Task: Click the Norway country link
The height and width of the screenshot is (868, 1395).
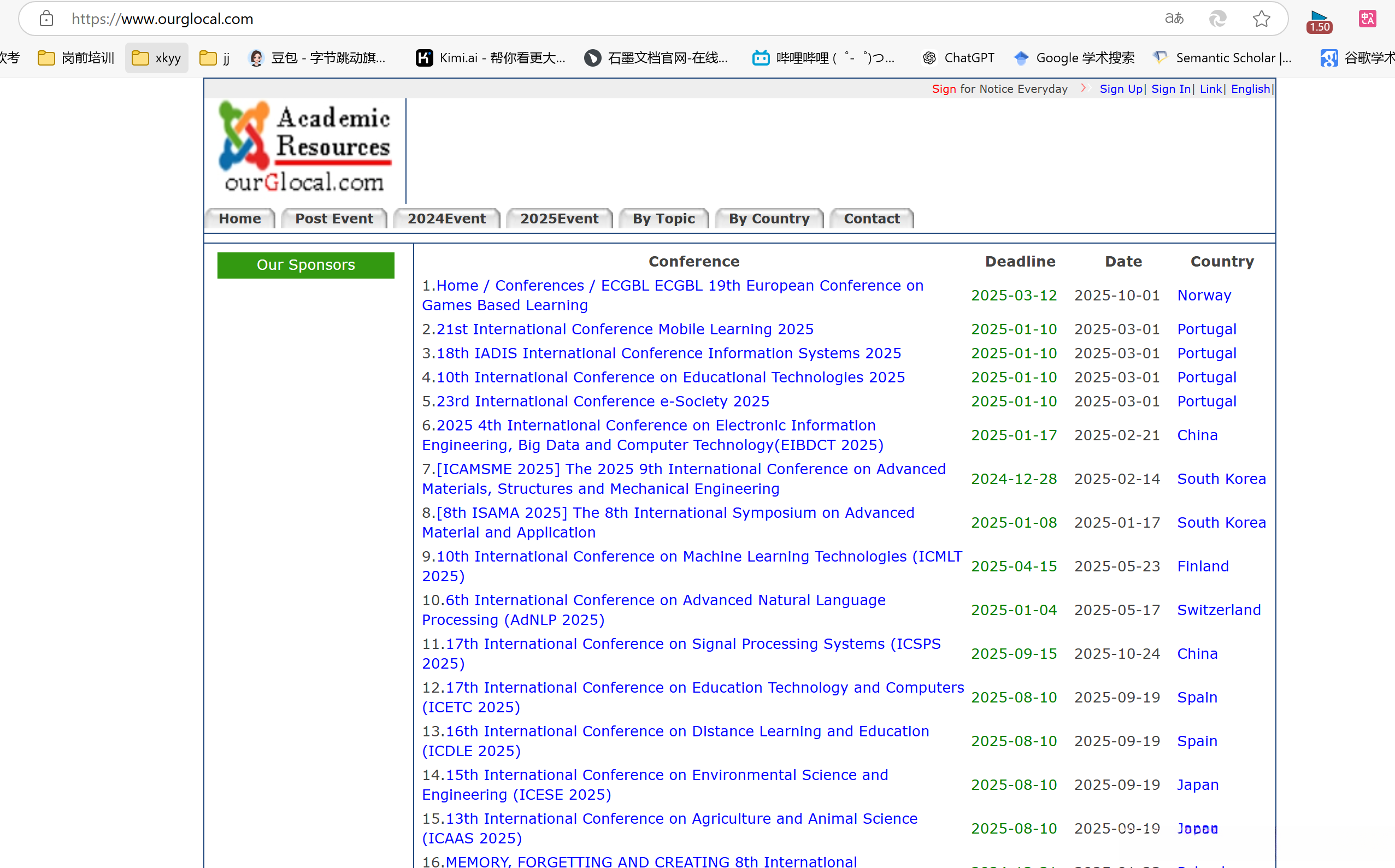Action: 1203,295
